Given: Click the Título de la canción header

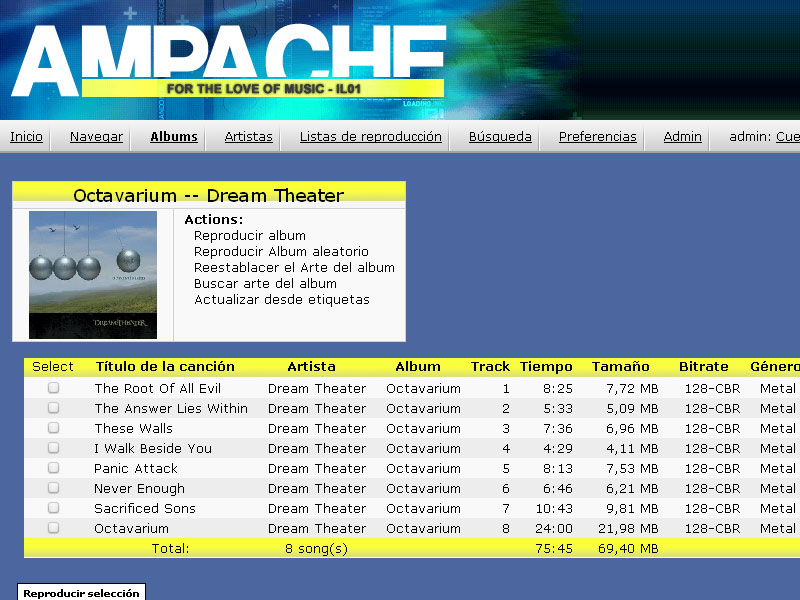Looking at the screenshot, I should tap(165, 366).
